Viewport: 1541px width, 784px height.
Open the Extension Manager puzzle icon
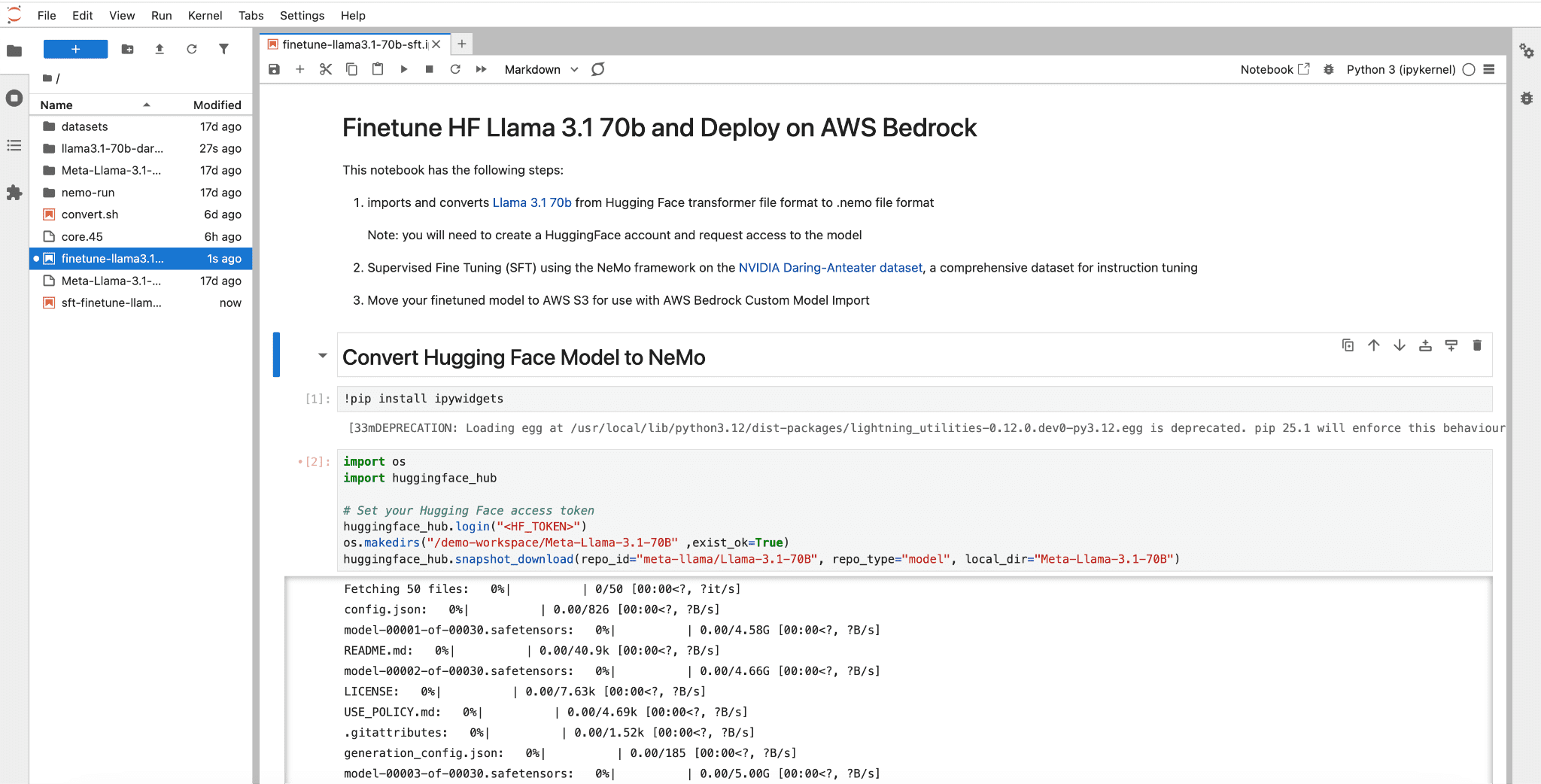tap(14, 193)
